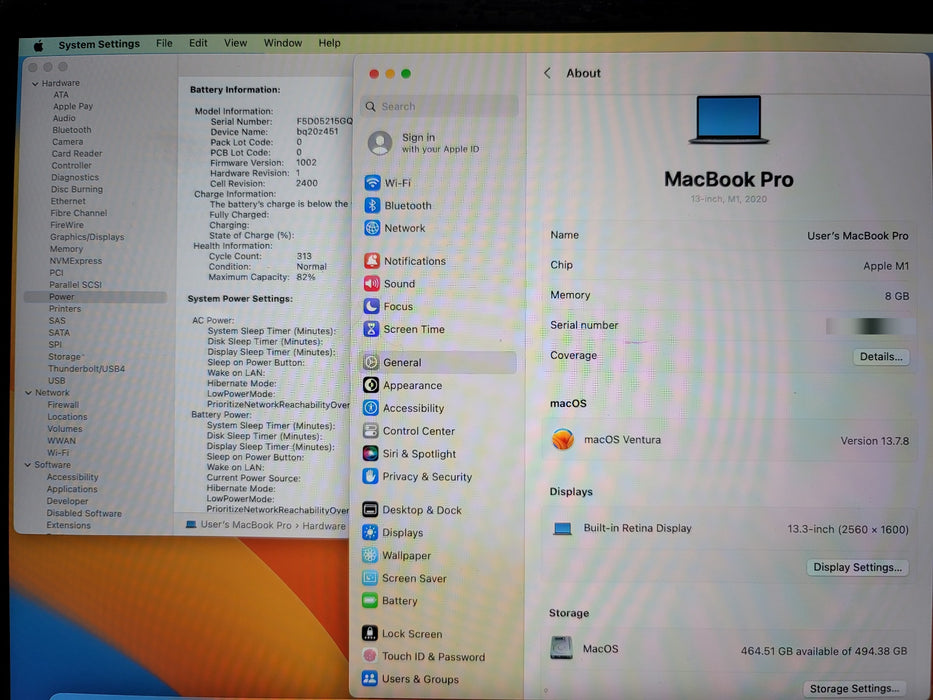Select Graphics/Displays in Hardware tree
The height and width of the screenshot is (700, 933).
point(87,237)
